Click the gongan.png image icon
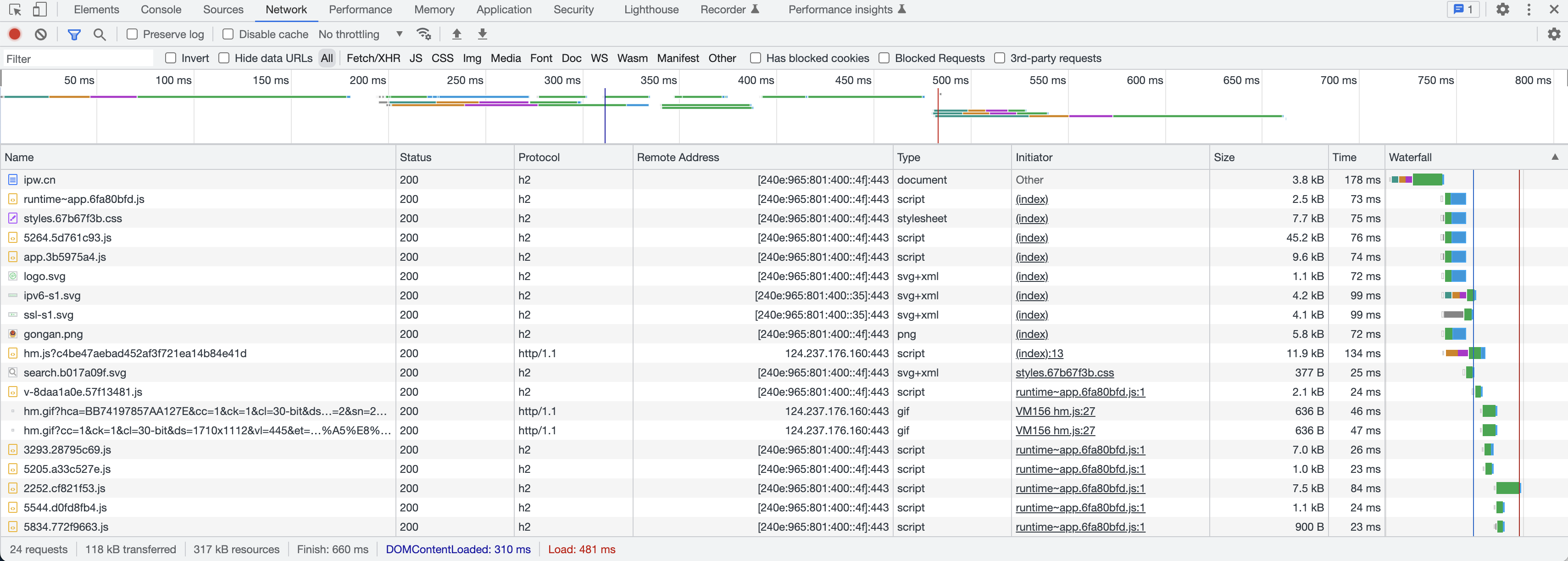This screenshot has height=561, width=1568. pyautogui.click(x=13, y=334)
